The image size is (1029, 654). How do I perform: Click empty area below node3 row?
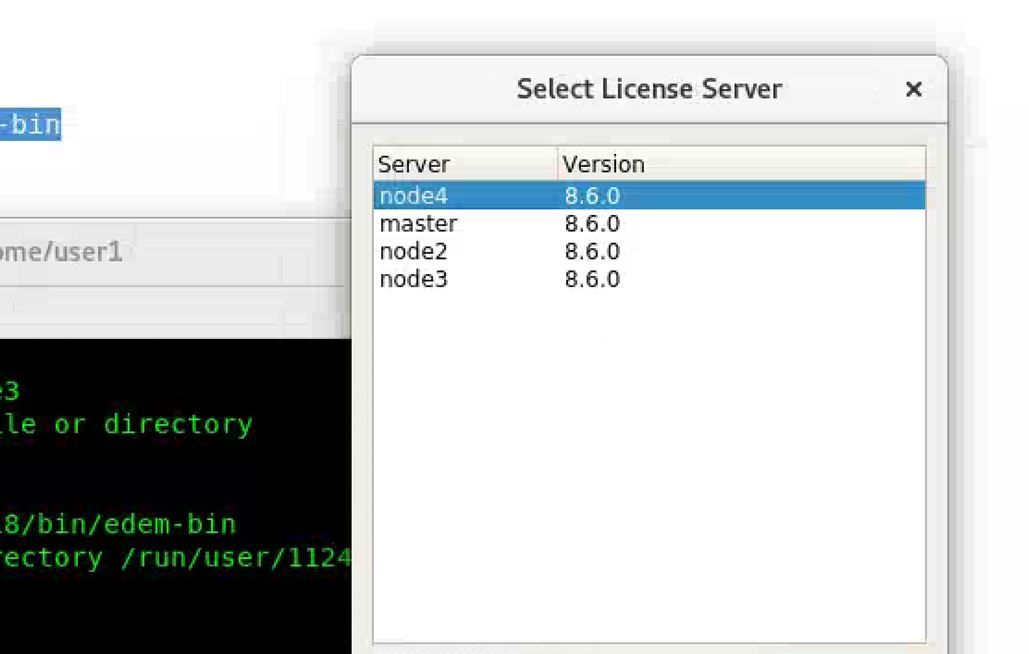[649, 450]
